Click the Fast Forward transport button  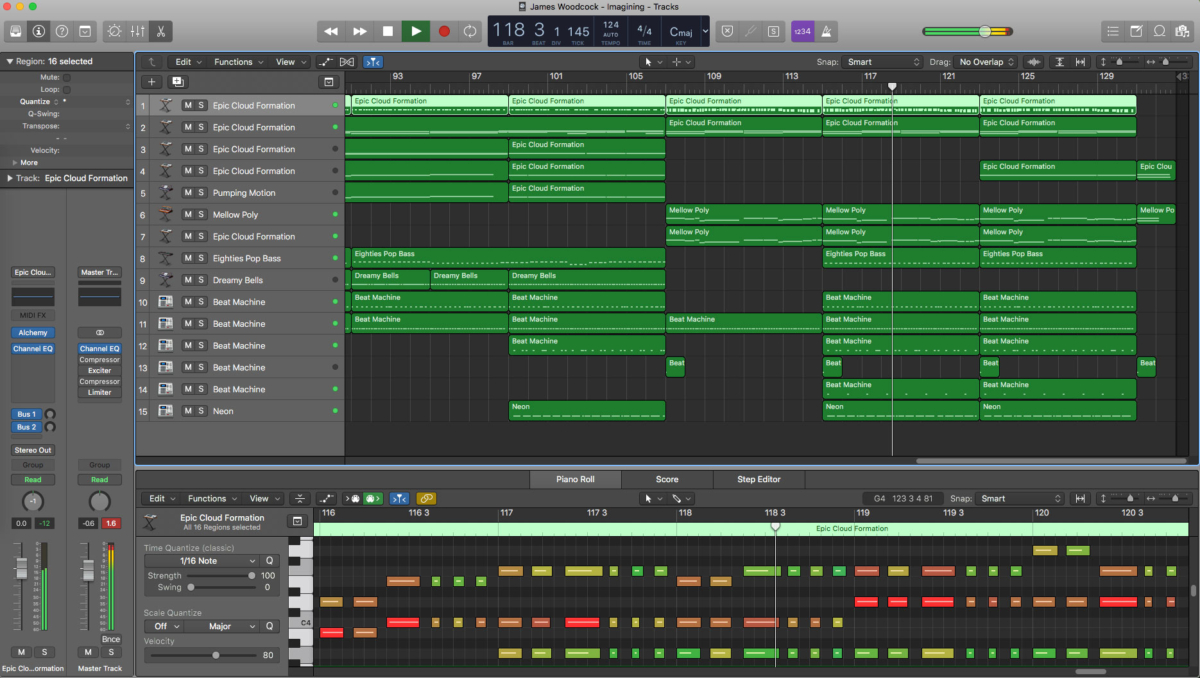359,31
